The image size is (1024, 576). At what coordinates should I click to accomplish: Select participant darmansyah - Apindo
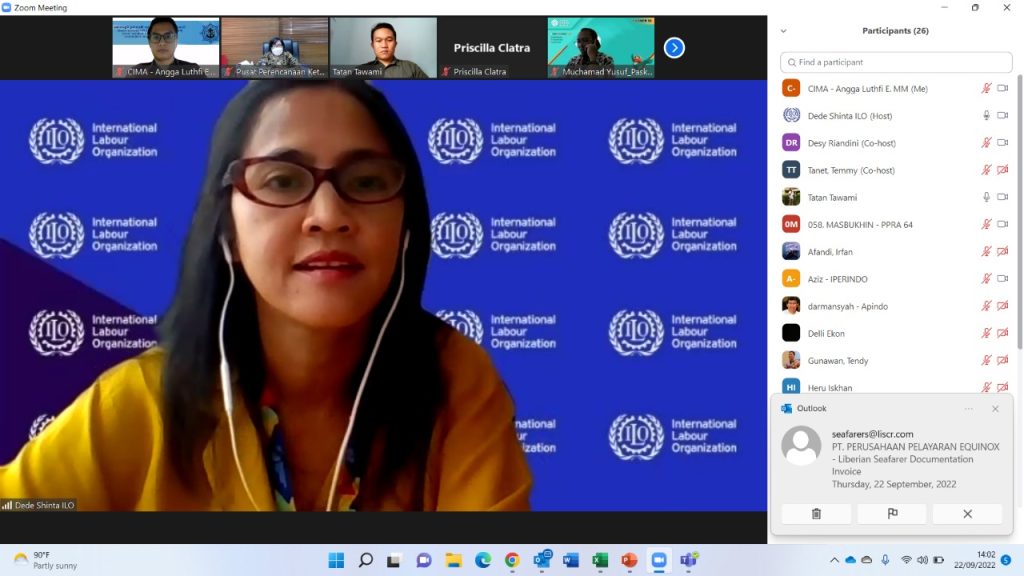[896, 306]
